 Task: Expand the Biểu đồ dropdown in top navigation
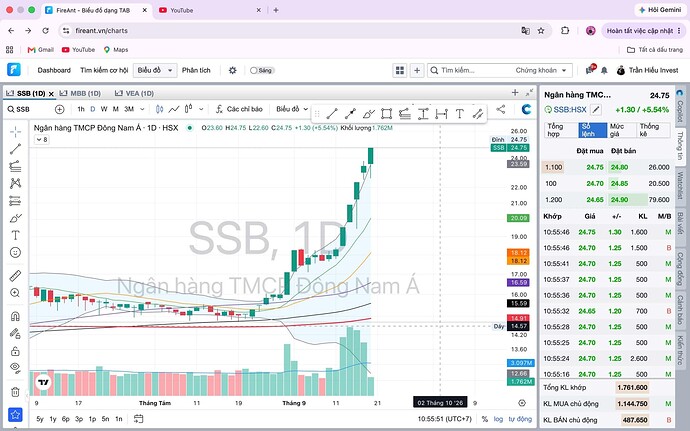pyautogui.click(x=155, y=70)
